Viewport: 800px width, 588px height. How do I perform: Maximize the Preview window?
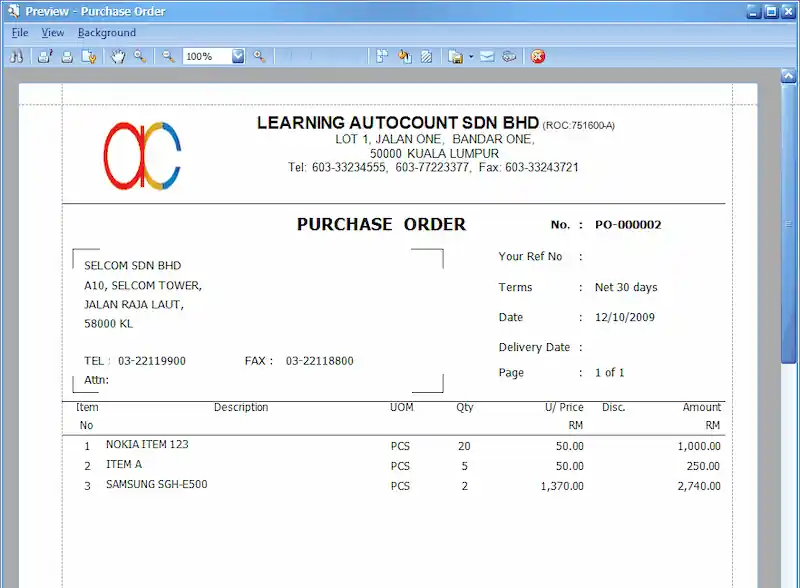tap(771, 11)
